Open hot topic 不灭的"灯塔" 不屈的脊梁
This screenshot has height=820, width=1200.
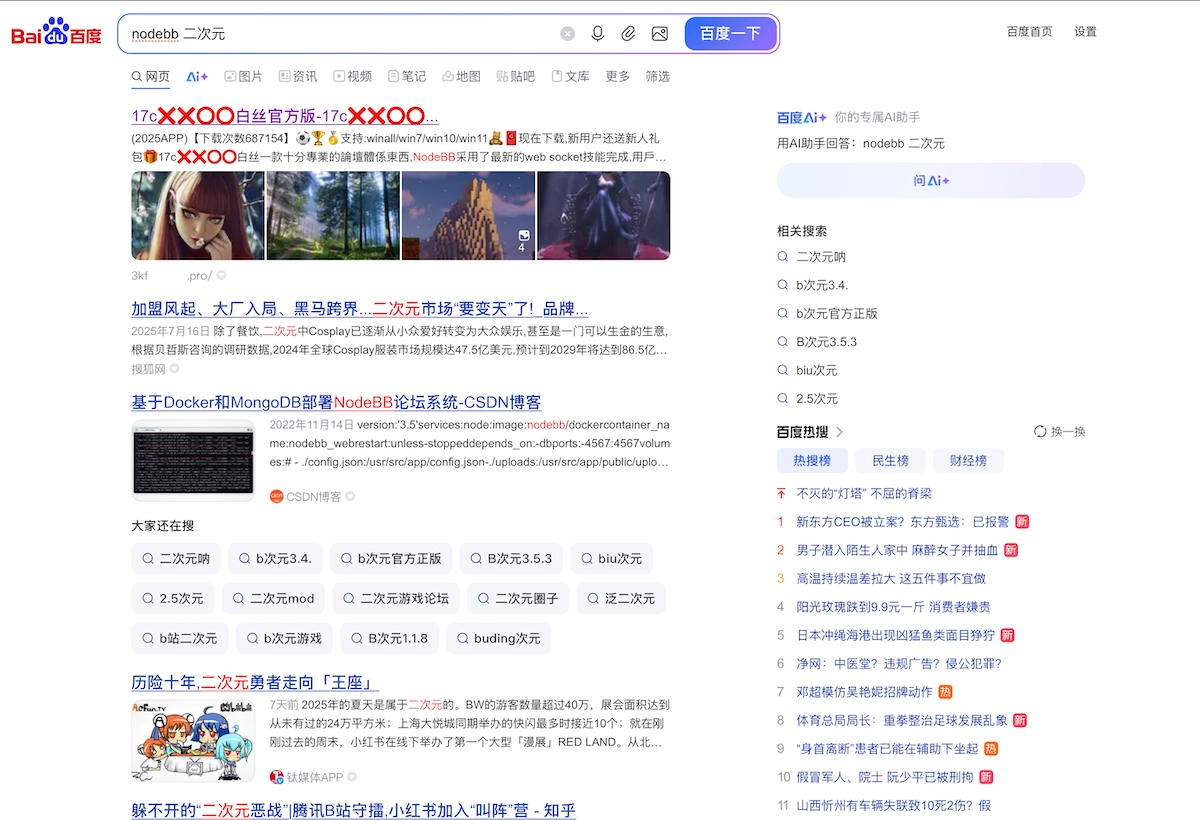pyautogui.click(x=864, y=493)
